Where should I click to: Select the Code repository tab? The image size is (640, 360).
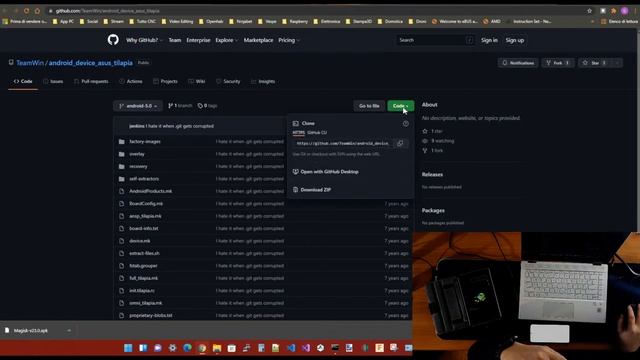tap(23, 82)
